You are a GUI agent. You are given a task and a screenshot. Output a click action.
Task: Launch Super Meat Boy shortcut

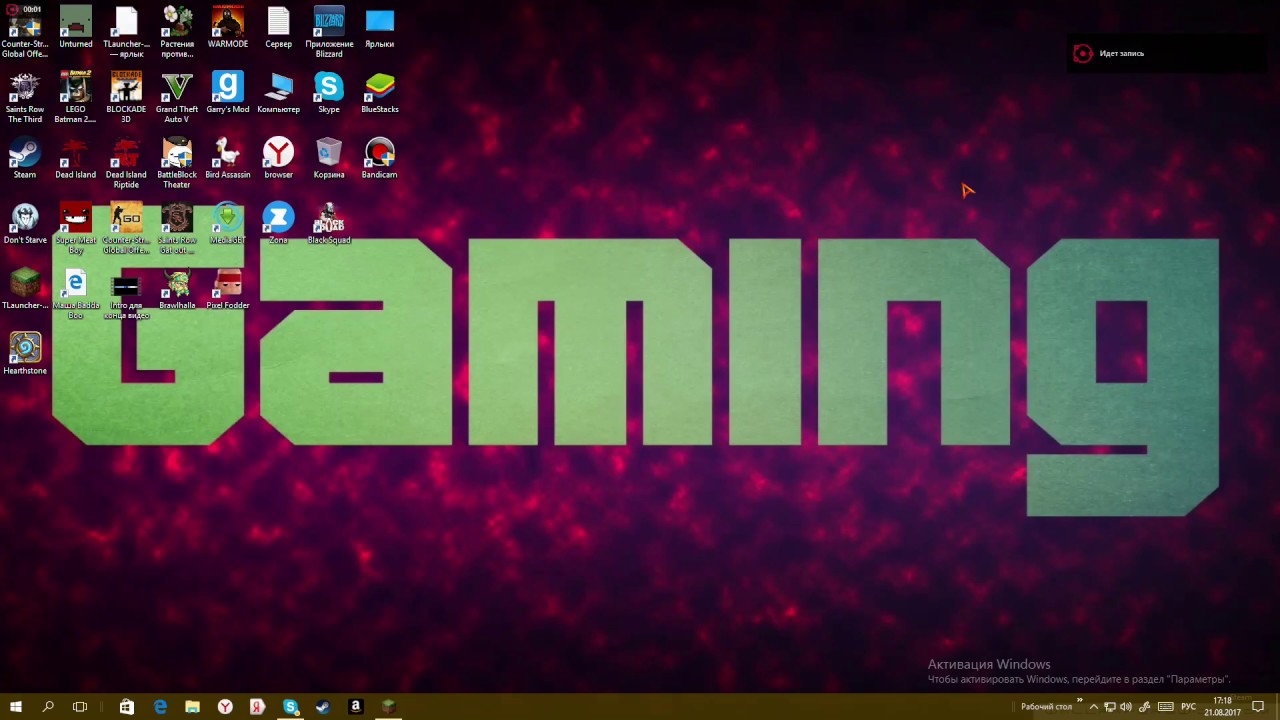[x=75, y=228]
